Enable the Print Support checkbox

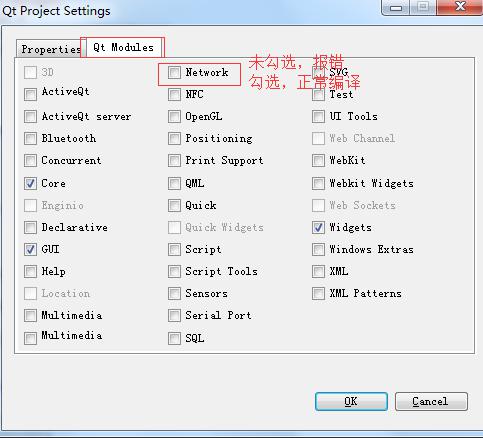tap(174, 161)
